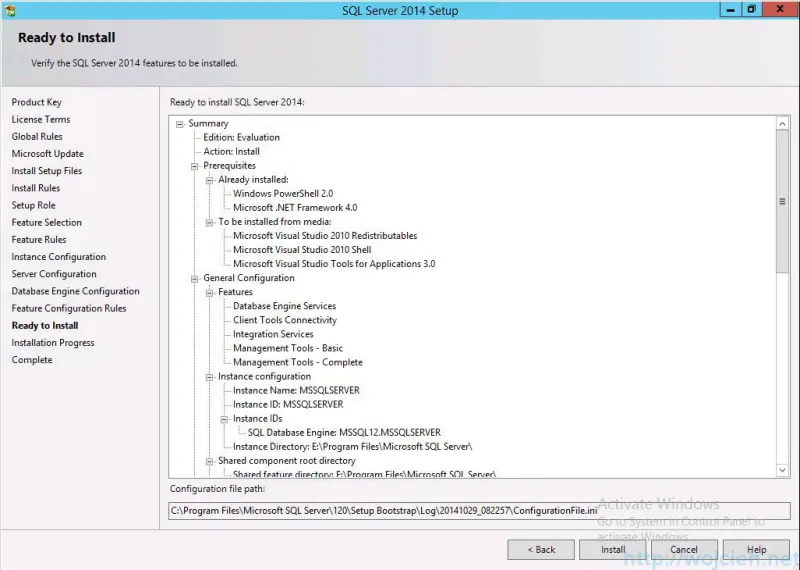Collapse the Shared component root directory node
The image size is (800, 570).
tap(209, 461)
